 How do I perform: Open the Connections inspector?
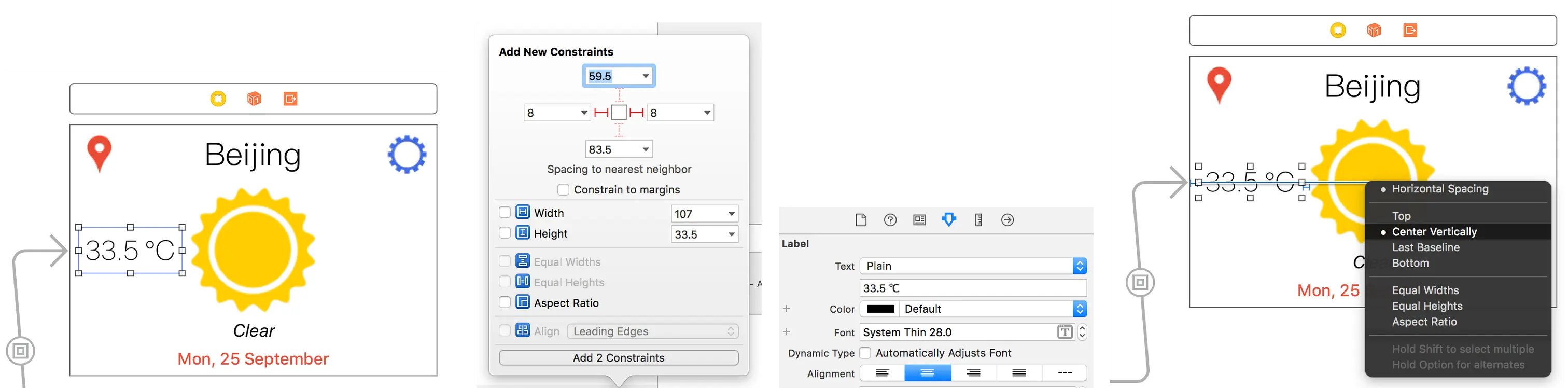tap(1007, 220)
